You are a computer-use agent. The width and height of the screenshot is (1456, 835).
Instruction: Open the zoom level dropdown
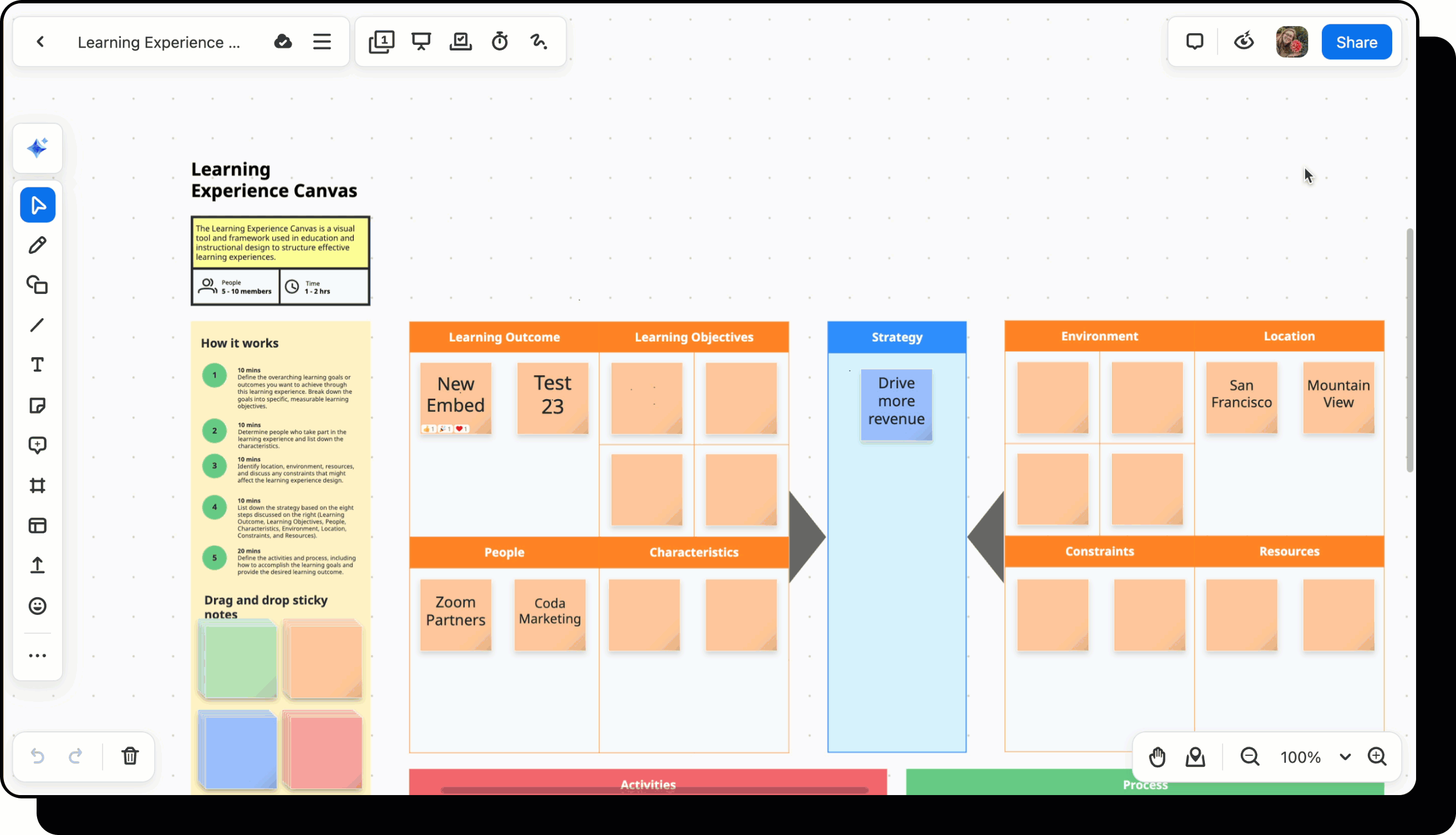pos(1346,757)
